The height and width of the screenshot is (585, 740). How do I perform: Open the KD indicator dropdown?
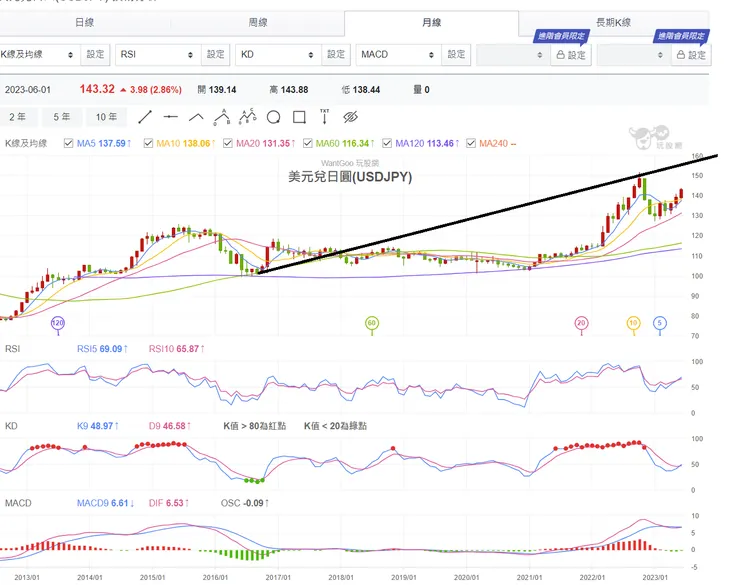(x=278, y=55)
